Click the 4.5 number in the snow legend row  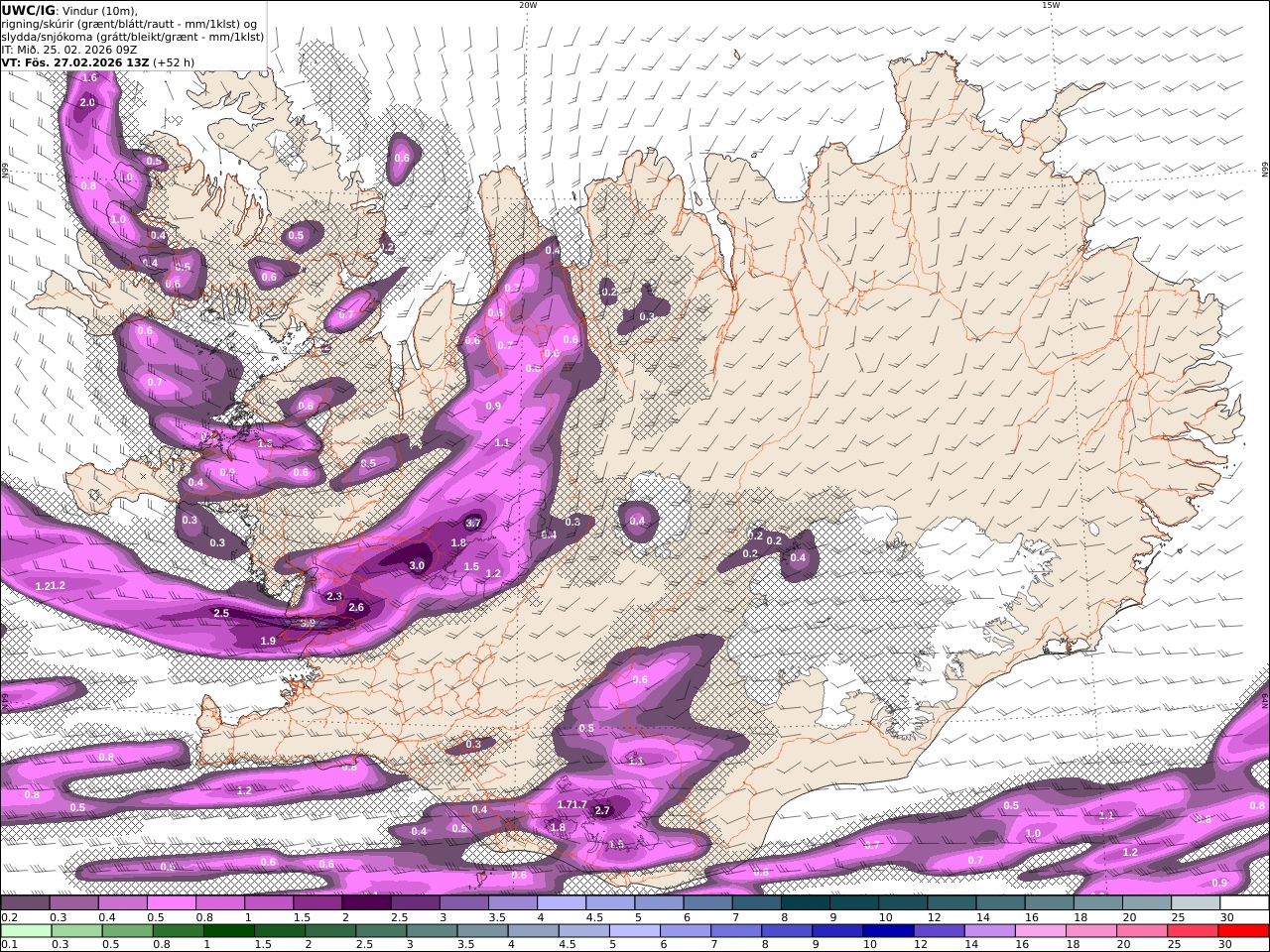click(x=594, y=917)
